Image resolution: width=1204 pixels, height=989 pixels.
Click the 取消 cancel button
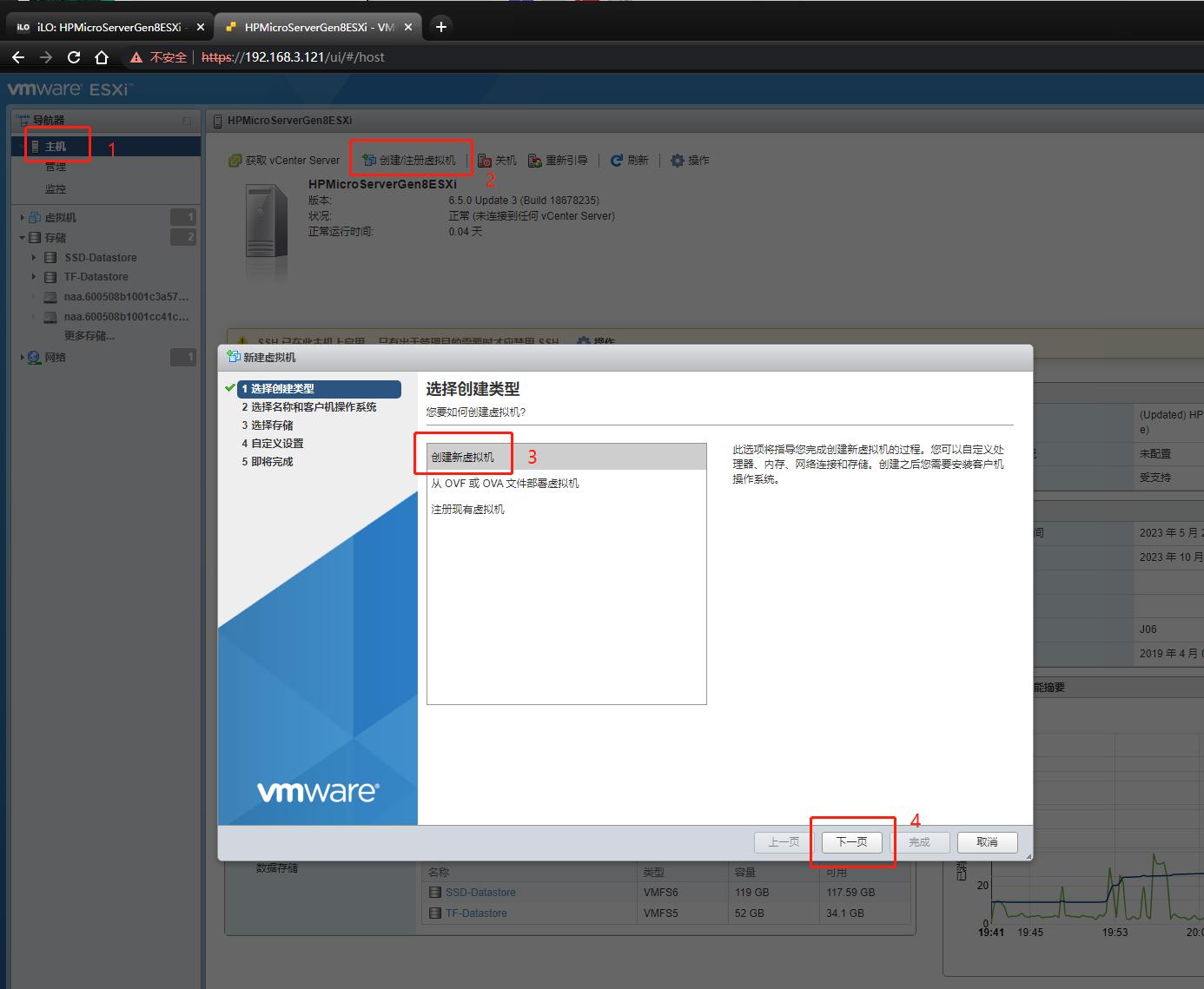click(987, 842)
